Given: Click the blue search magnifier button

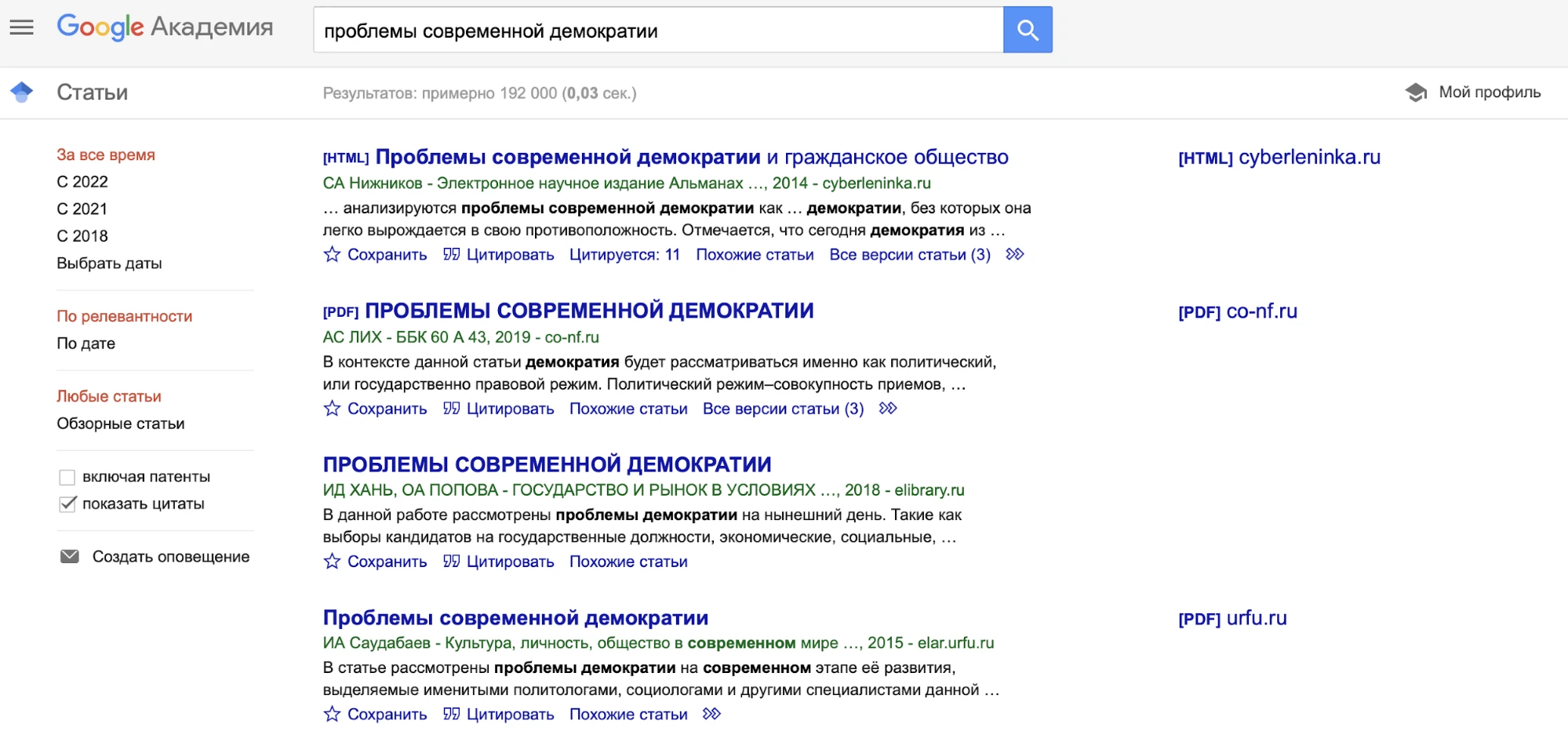Looking at the screenshot, I should pos(1027,31).
